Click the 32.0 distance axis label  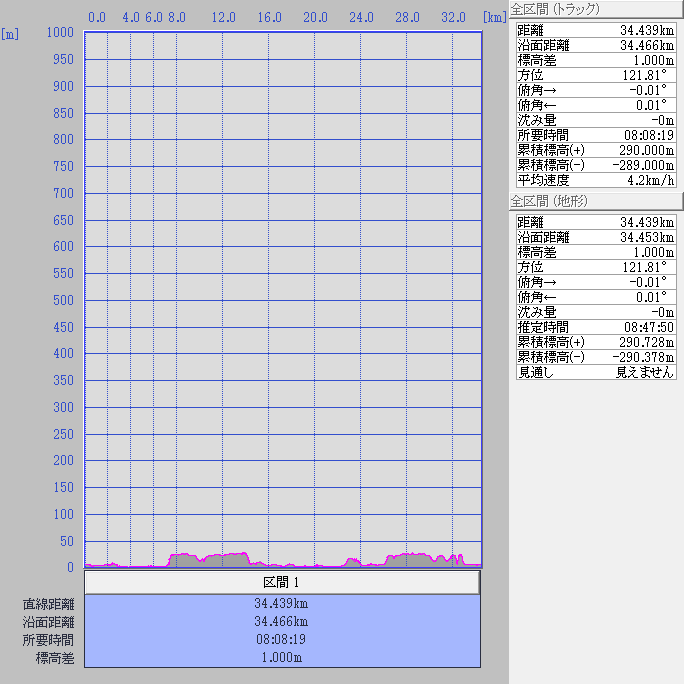(x=453, y=17)
